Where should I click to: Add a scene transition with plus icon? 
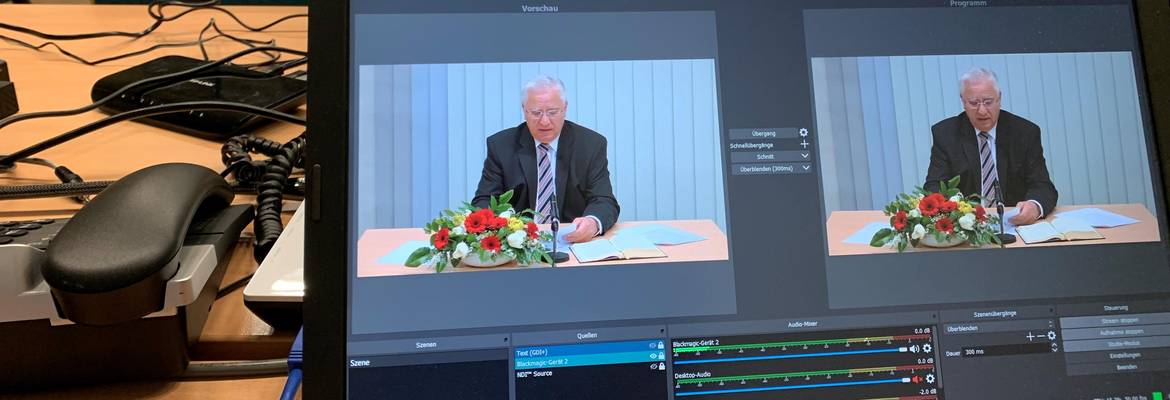(1030, 337)
